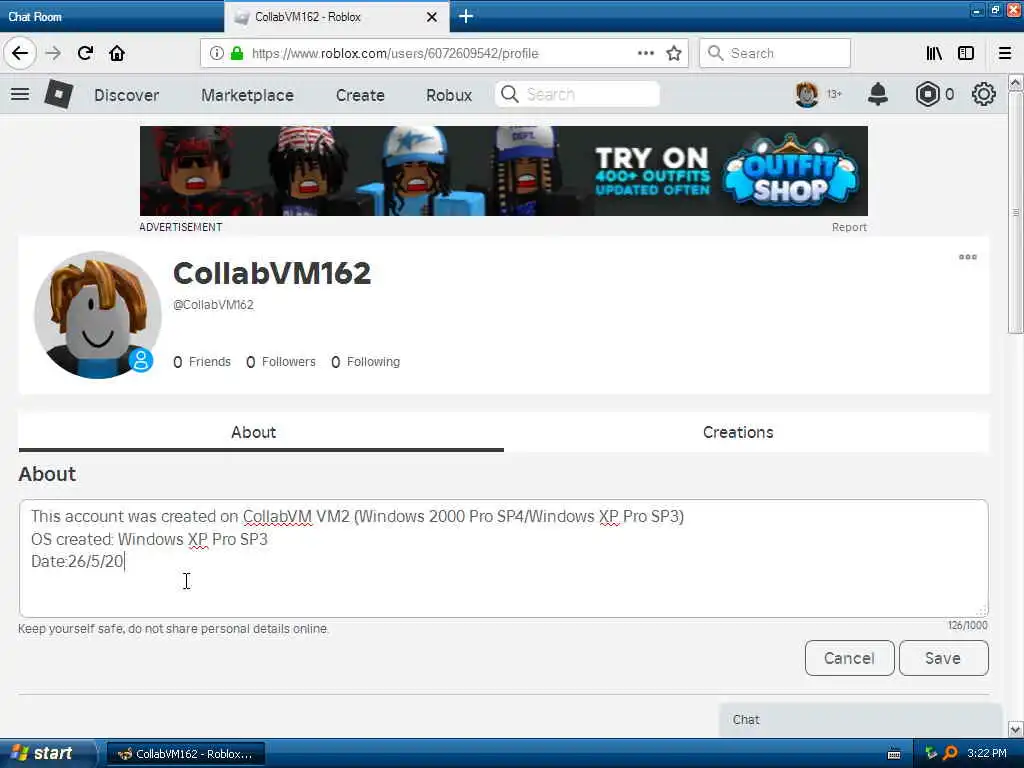
Task: Click the Roblox logo icon
Action: coord(58,95)
